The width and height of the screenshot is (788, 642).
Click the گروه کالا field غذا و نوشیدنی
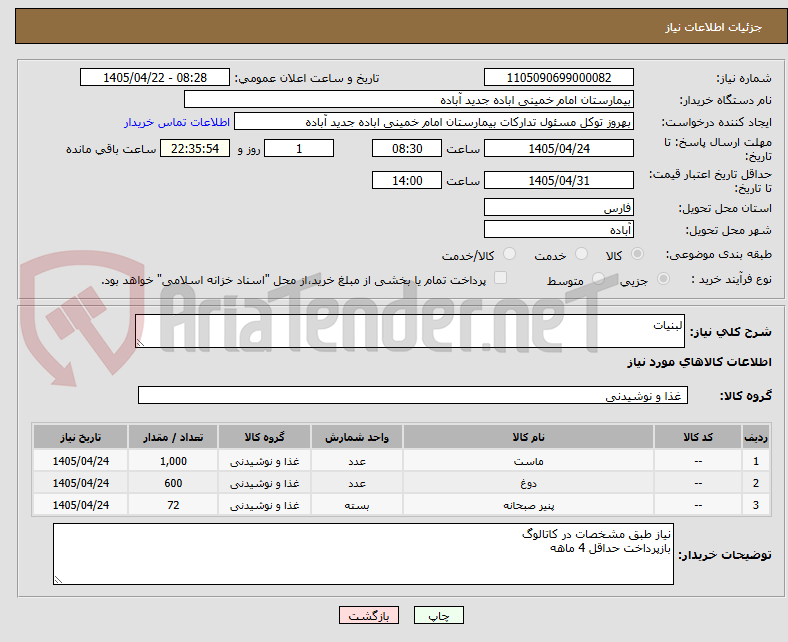(413, 396)
